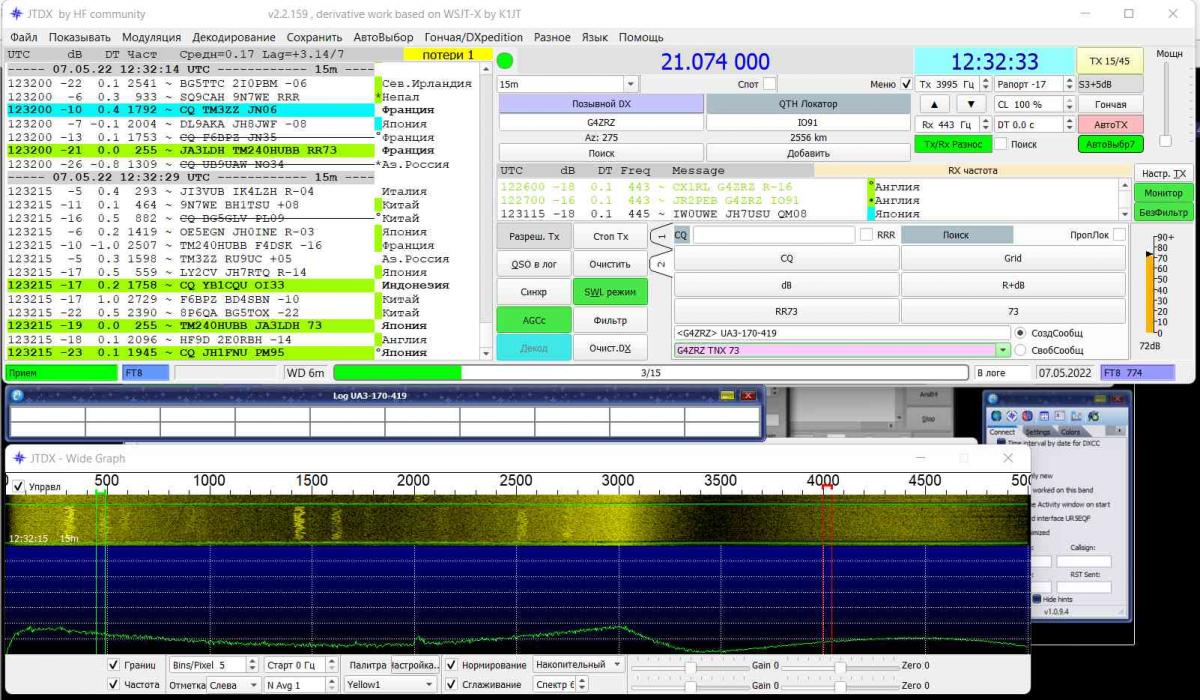The image size is (1200, 700).
Task: Open the G4ZRZ TNX 73 message dropdown
Action: (1002, 351)
